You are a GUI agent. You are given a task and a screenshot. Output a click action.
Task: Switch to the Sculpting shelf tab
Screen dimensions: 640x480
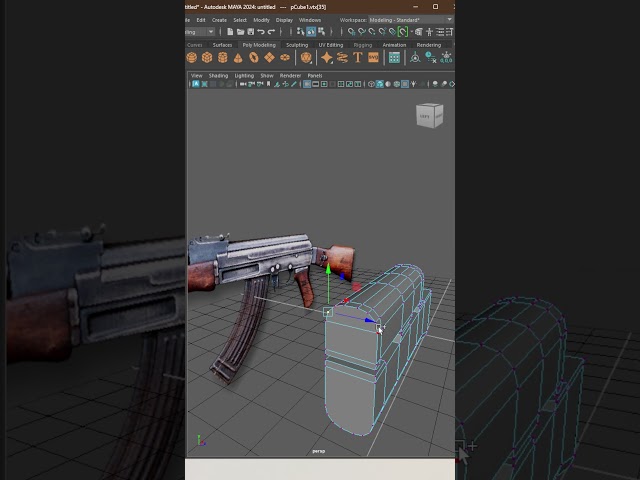click(297, 45)
